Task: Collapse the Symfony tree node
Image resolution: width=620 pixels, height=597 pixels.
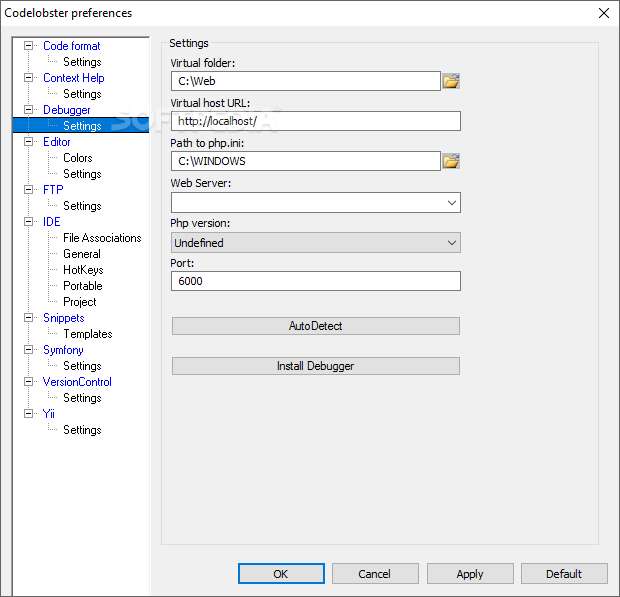Action: coord(28,350)
